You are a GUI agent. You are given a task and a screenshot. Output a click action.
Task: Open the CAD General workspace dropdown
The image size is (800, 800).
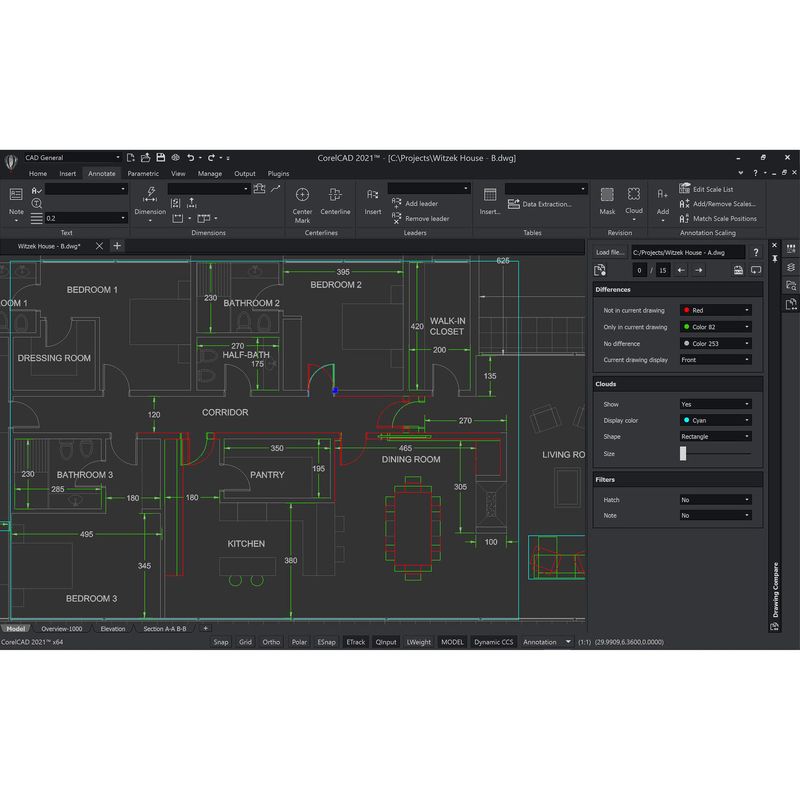click(x=72, y=158)
